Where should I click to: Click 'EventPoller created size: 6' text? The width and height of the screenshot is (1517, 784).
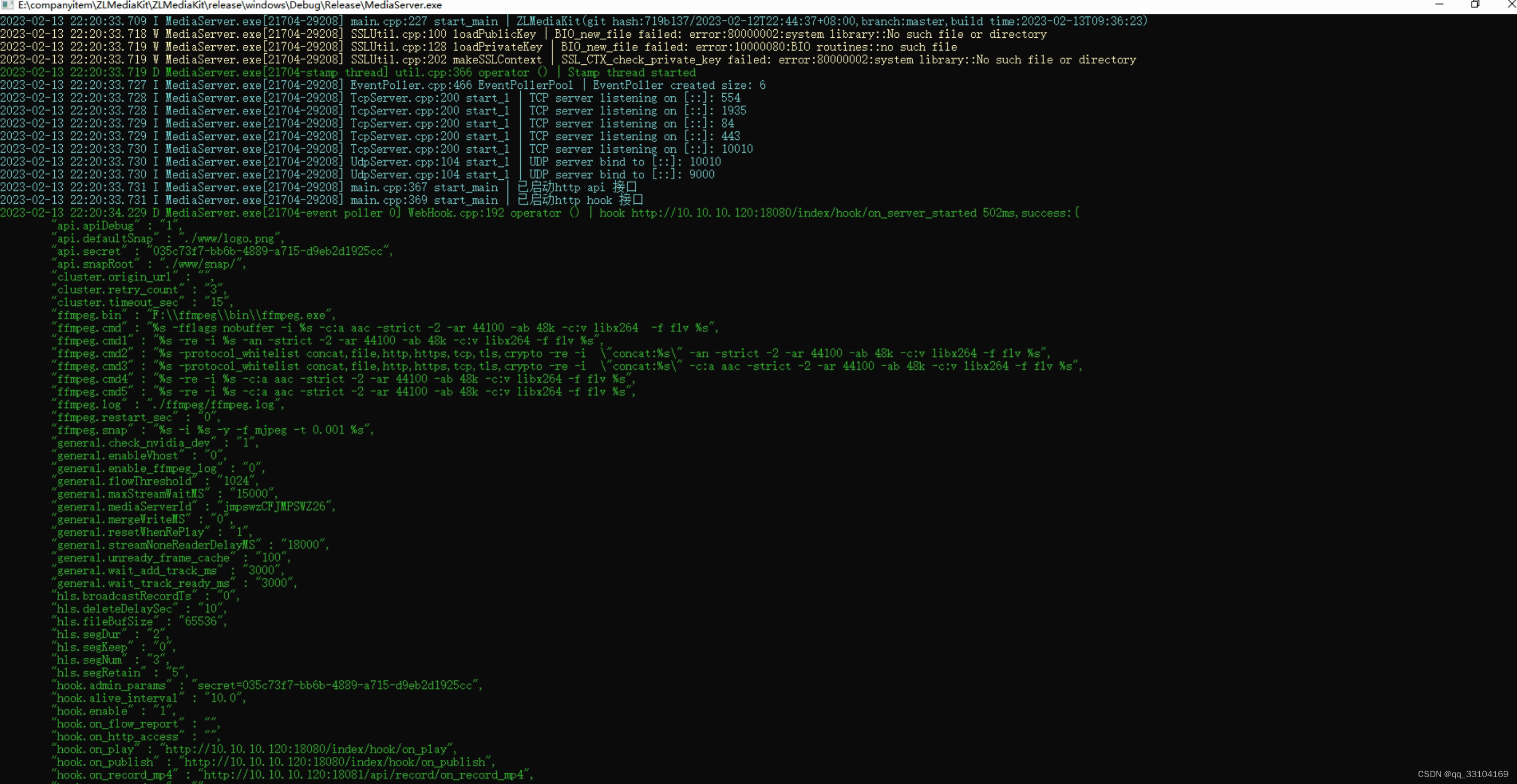[679, 86]
